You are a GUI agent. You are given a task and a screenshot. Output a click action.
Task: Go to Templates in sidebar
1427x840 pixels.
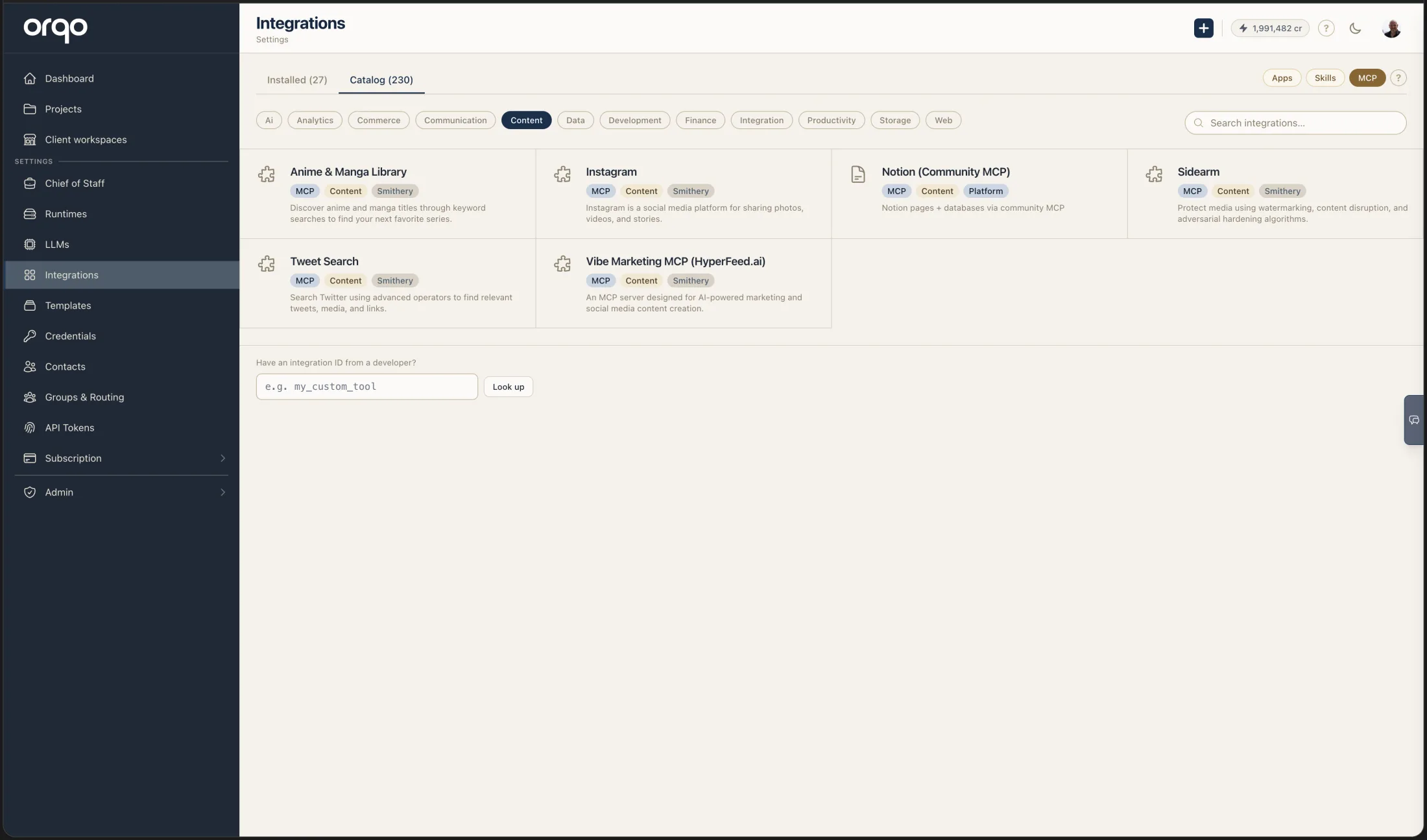122,306
